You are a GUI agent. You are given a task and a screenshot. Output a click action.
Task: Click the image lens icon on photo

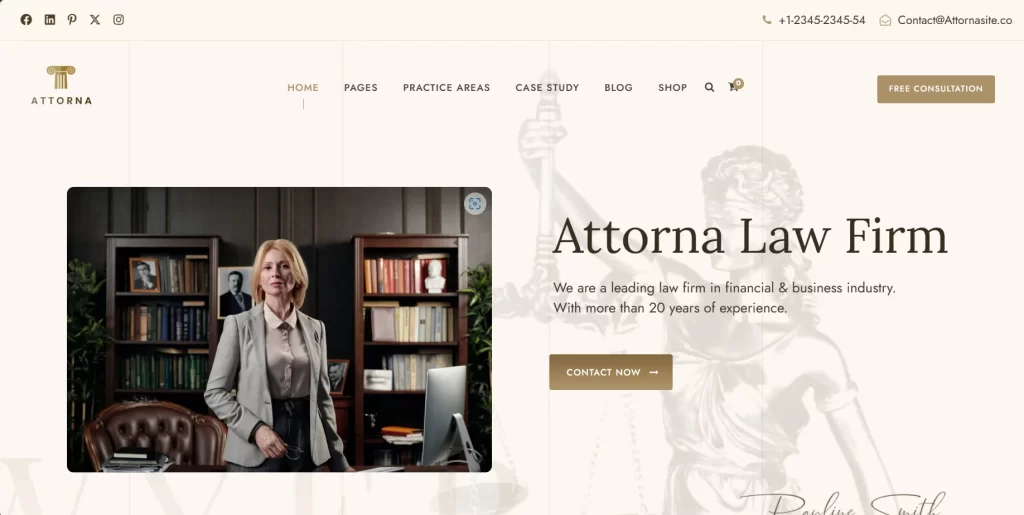[x=475, y=204]
